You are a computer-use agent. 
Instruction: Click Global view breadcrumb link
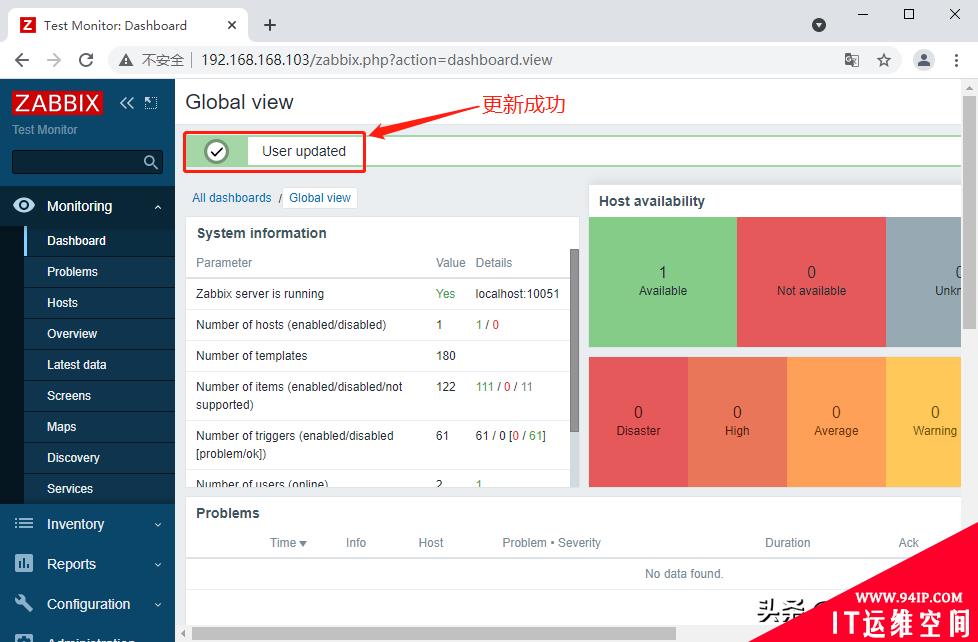[x=320, y=198]
